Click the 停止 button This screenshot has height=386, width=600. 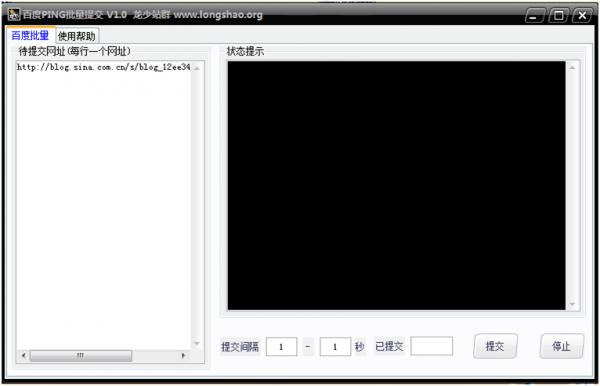[561, 346]
